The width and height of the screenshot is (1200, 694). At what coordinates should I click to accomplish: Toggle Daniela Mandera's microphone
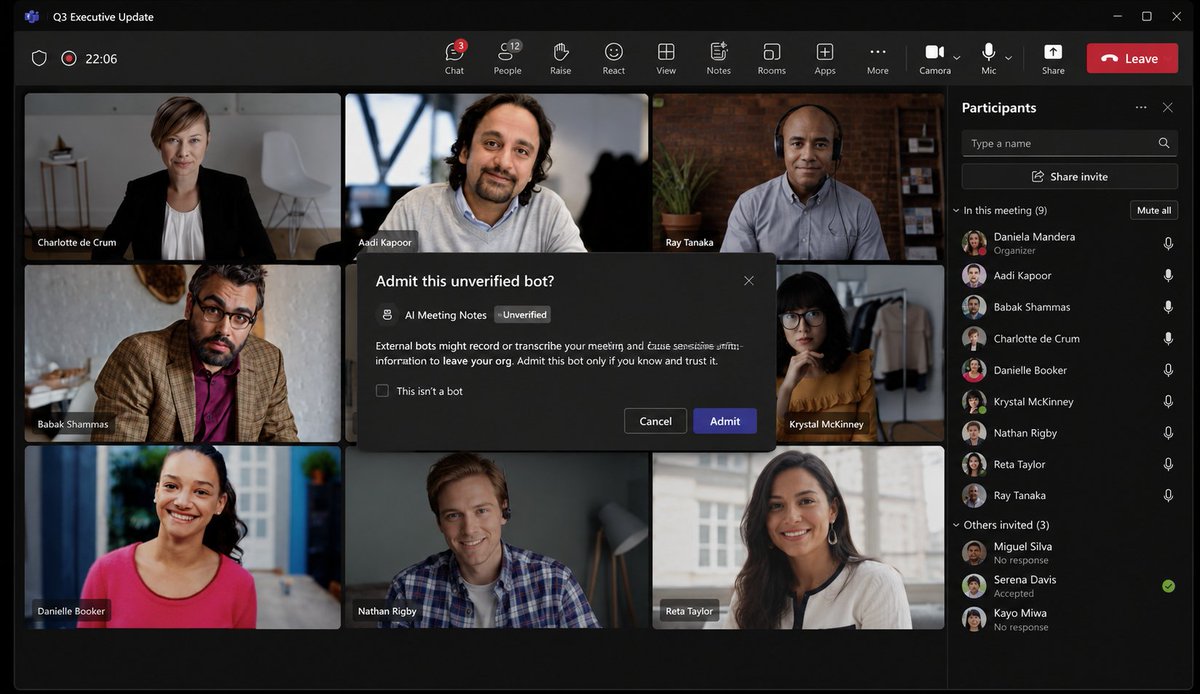(x=1168, y=243)
